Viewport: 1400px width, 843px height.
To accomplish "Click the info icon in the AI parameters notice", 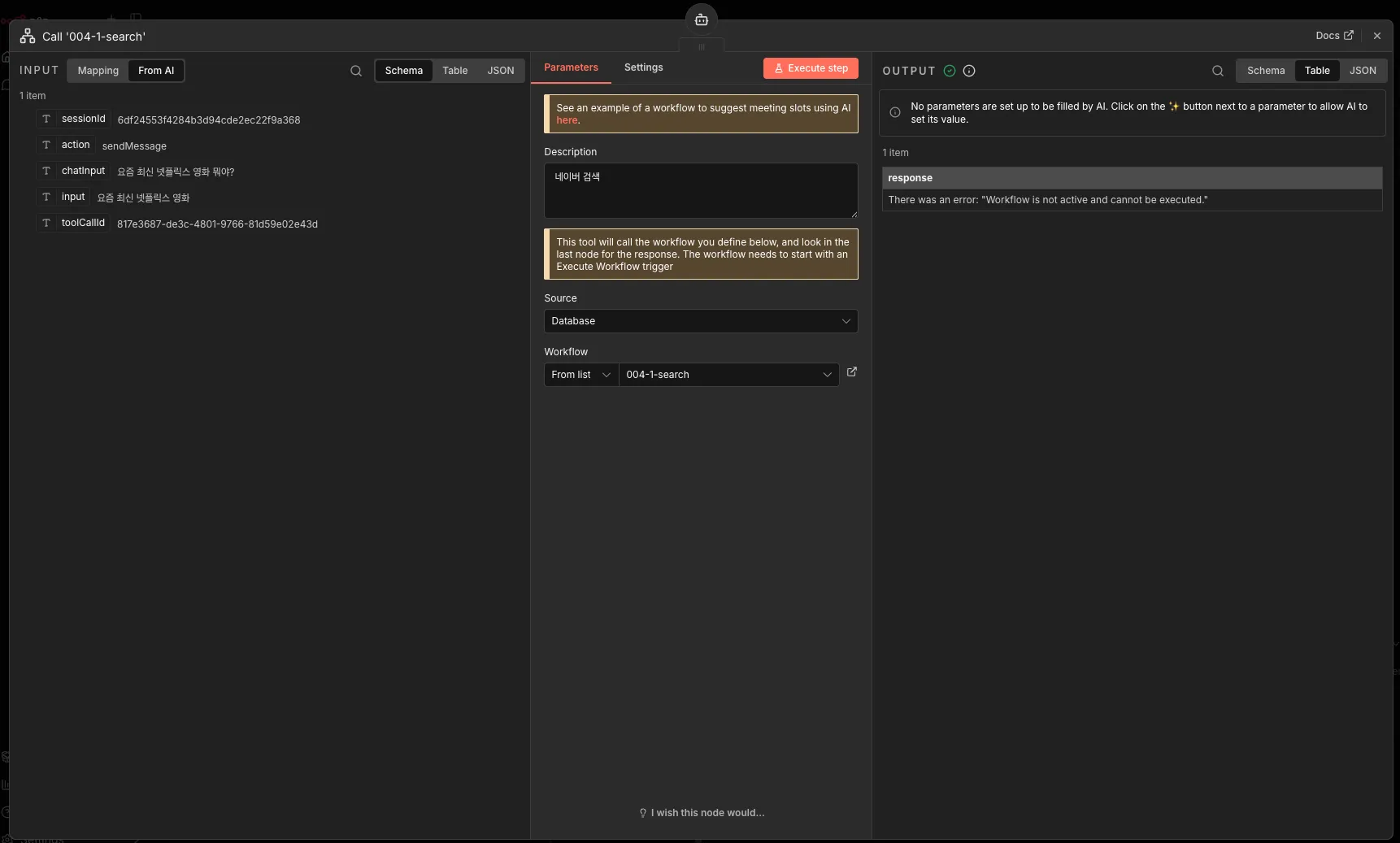I will pyautogui.click(x=895, y=112).
